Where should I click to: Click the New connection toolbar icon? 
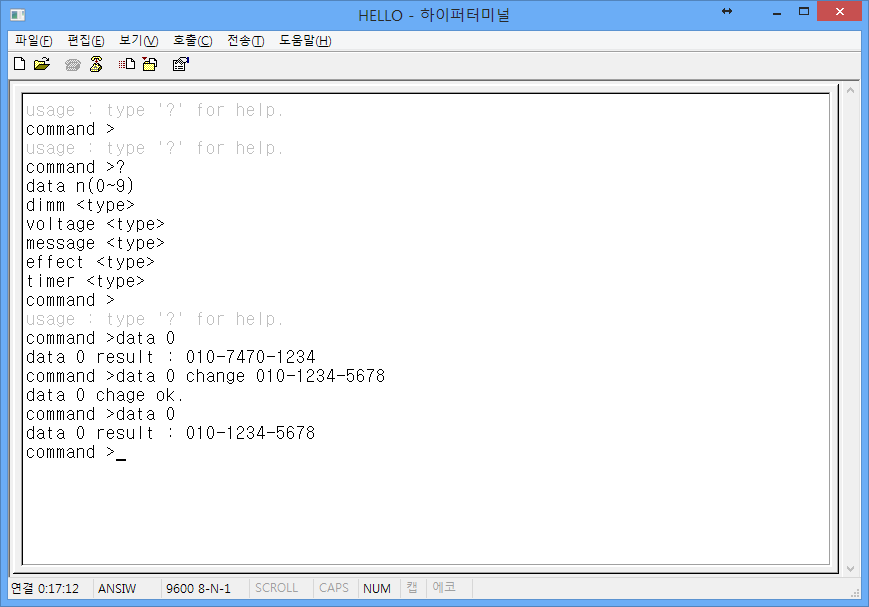[19, 64]
